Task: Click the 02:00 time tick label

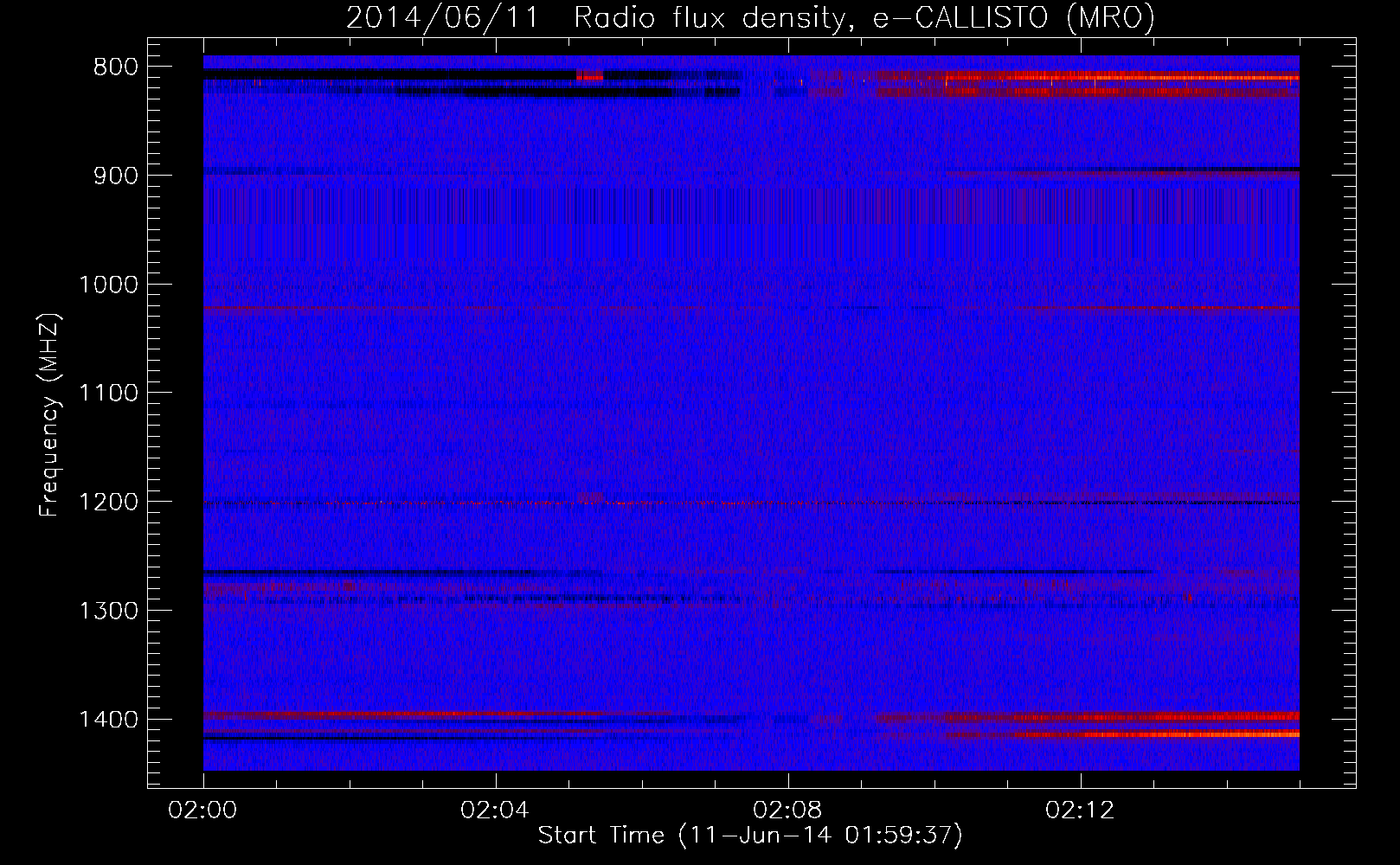Action: tap(202, 811)
